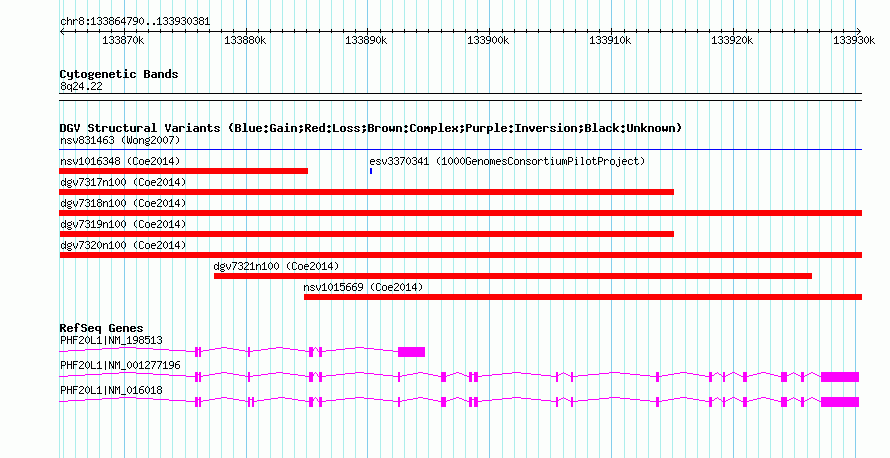Click the 8q24.22 band label
Screen dimensions: 890x458
coord(81,86)
